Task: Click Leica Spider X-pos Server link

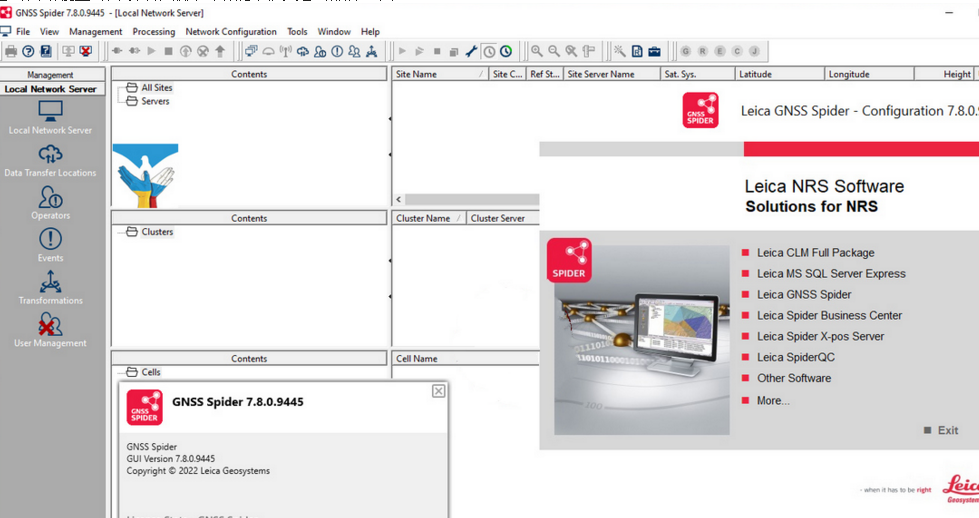Action: coord(820,336)
